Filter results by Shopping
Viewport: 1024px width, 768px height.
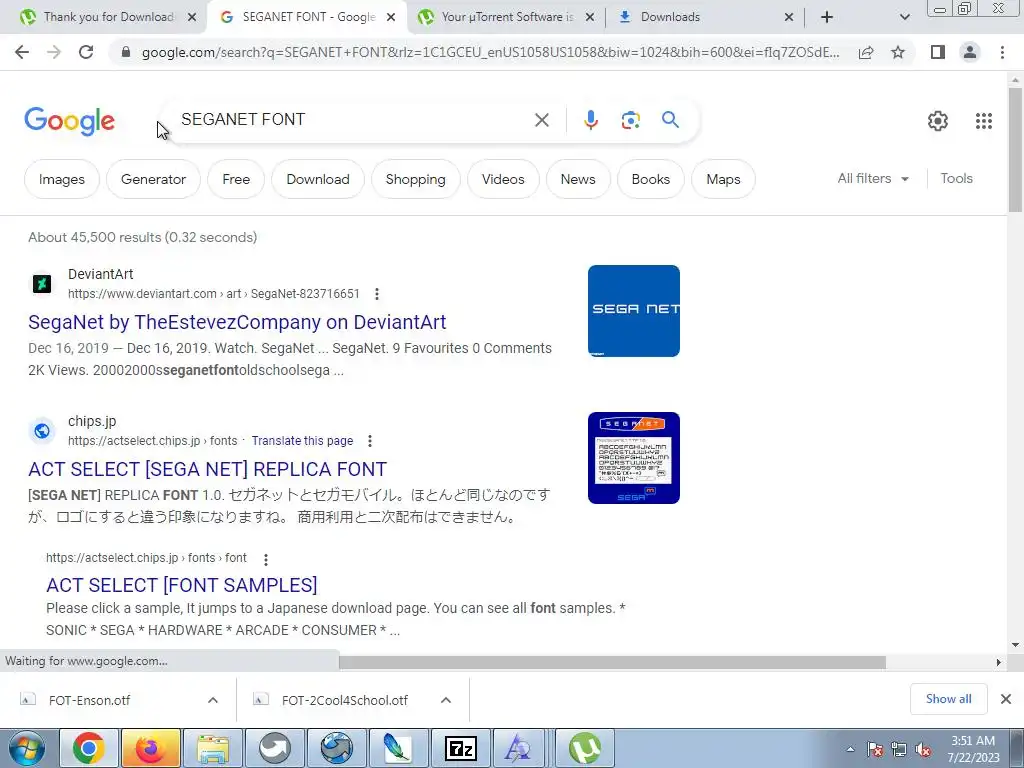[415, 179]
